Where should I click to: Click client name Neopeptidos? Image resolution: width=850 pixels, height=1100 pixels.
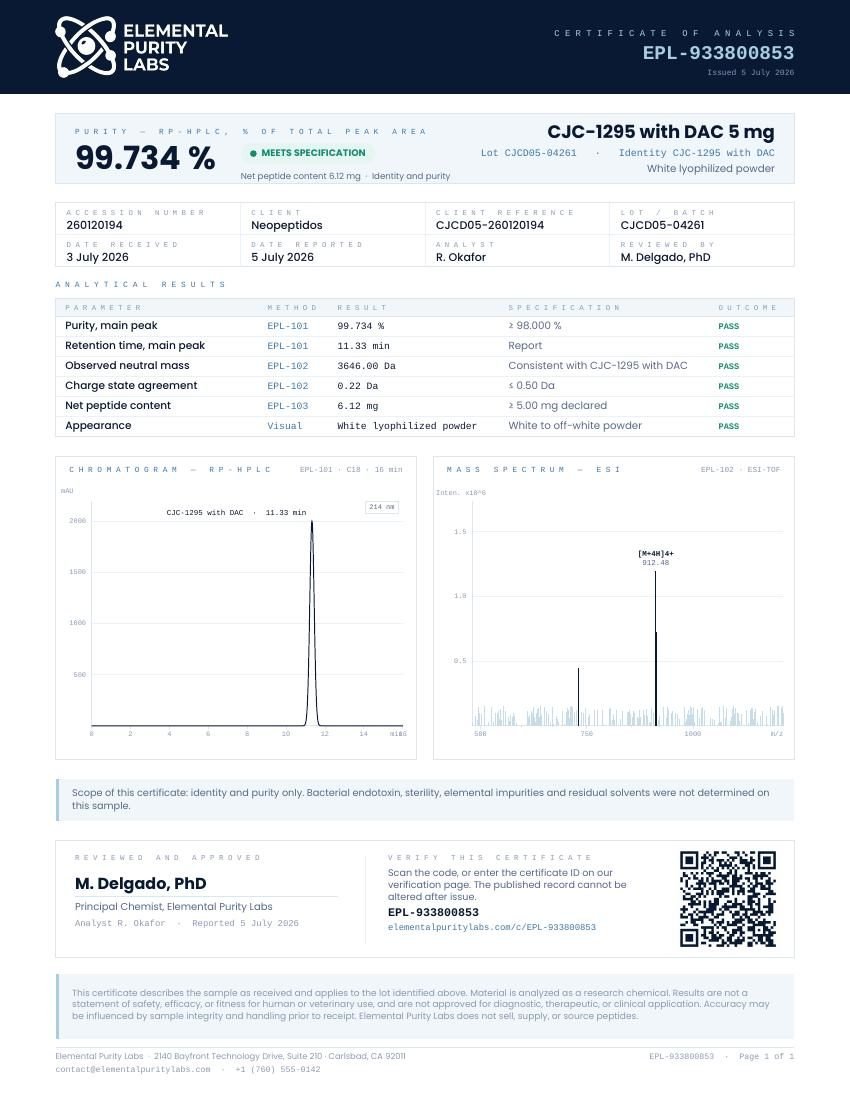[287, 225]
